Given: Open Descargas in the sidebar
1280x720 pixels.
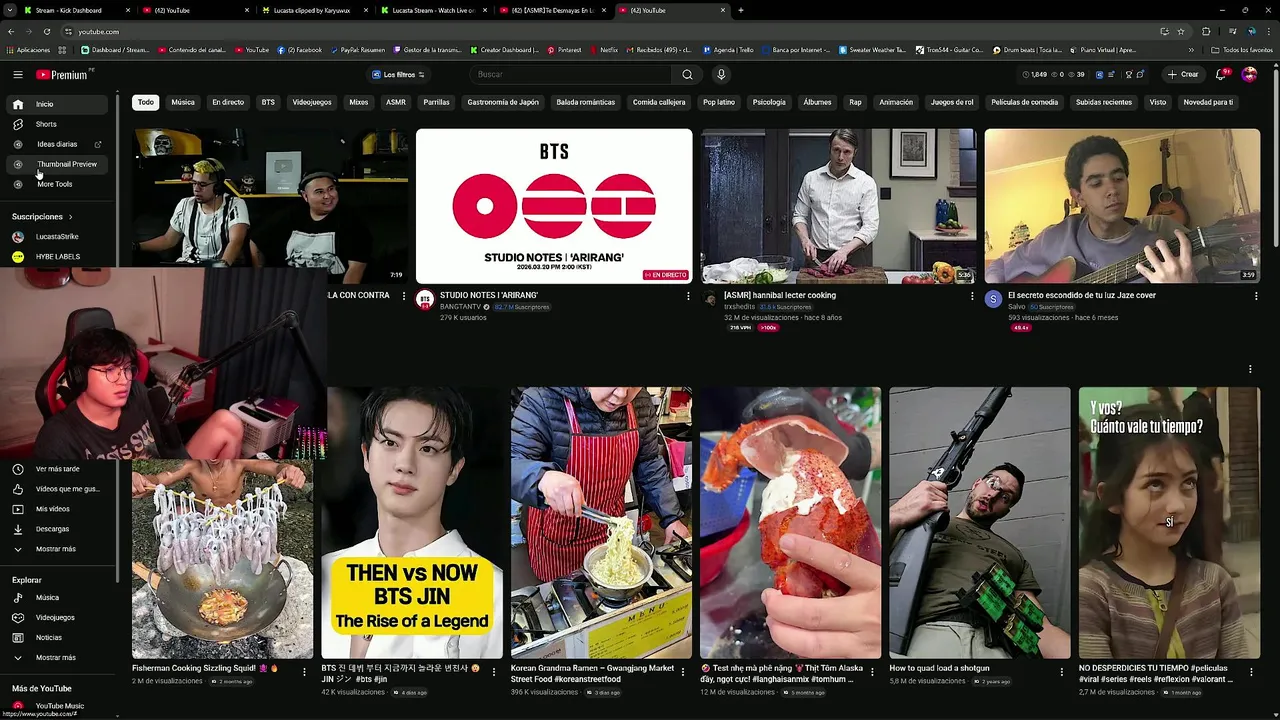Looking at the screenshot, I should [58, 529].
